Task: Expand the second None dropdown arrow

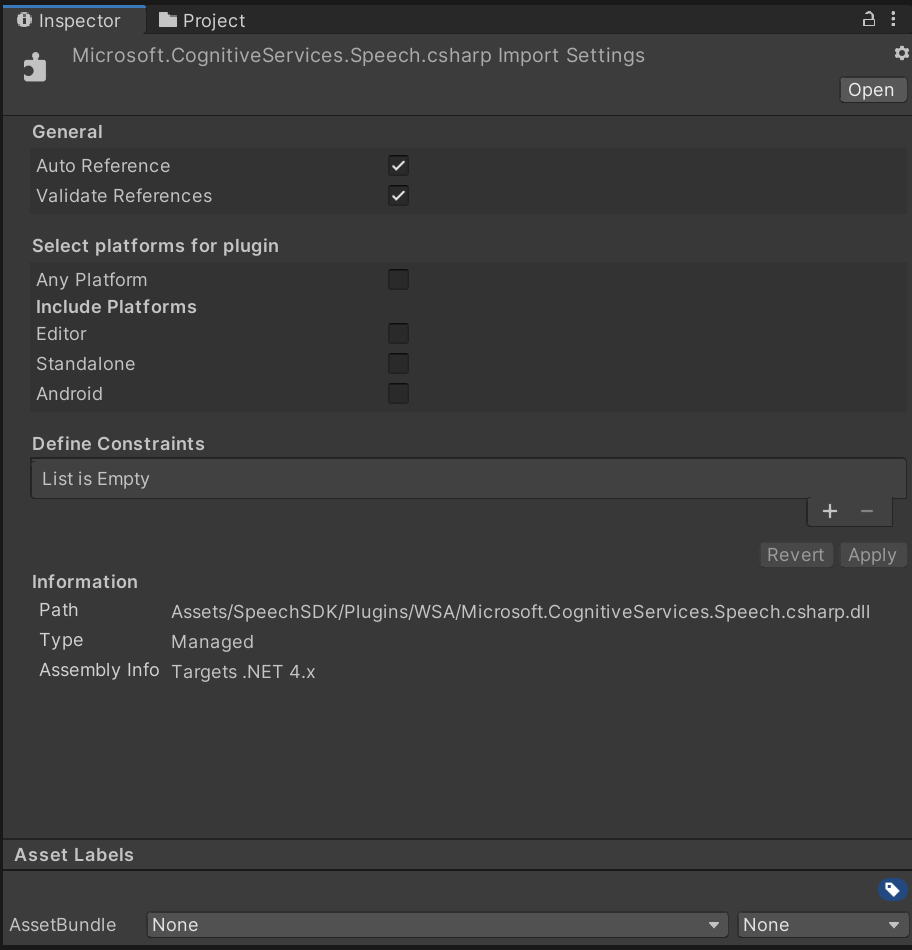Action: point(896,924)
